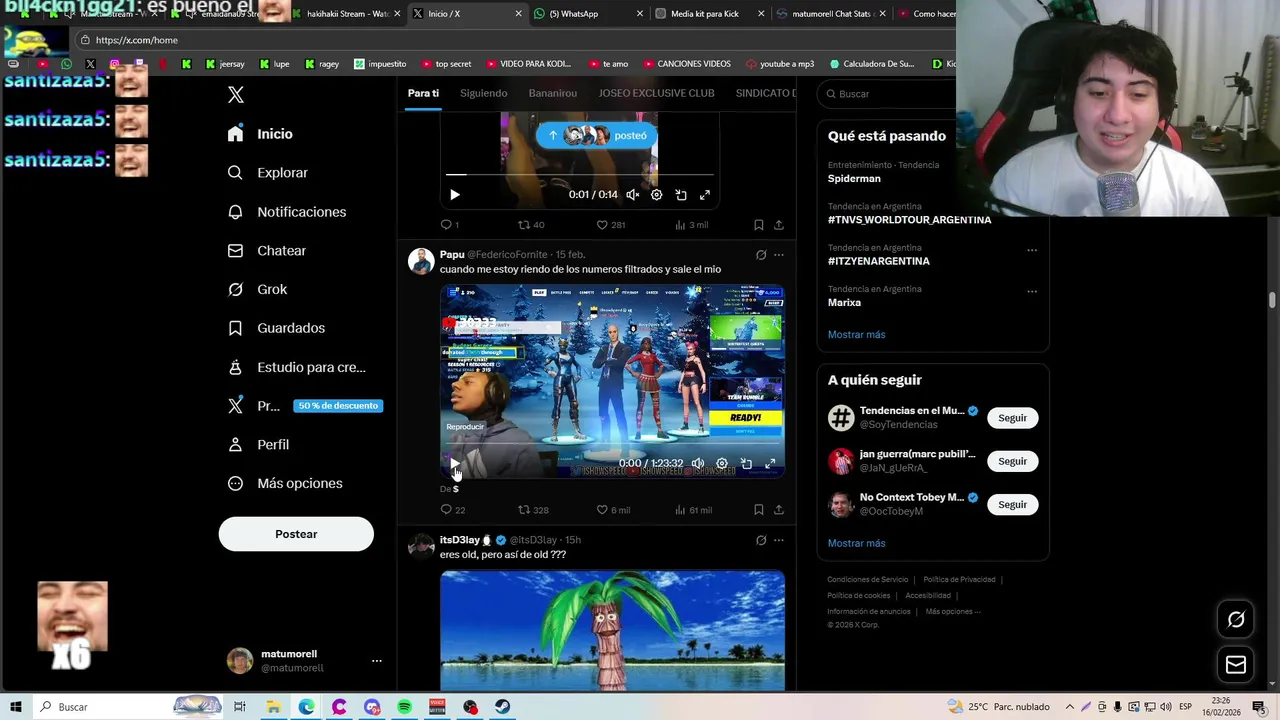Viewport: 1280px width, 720px height.
Task: Open the Explorar page
Action: tap(267, 173)
